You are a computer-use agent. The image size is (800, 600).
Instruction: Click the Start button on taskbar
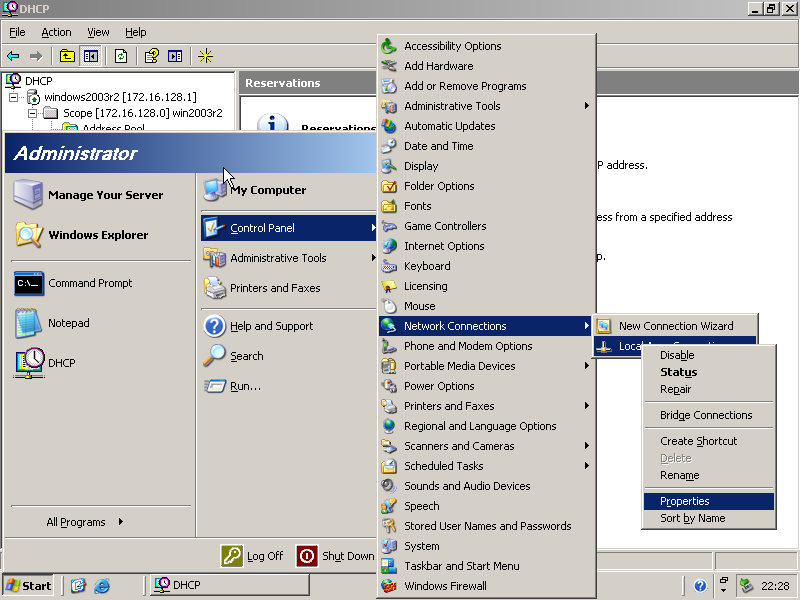(29, 586)
